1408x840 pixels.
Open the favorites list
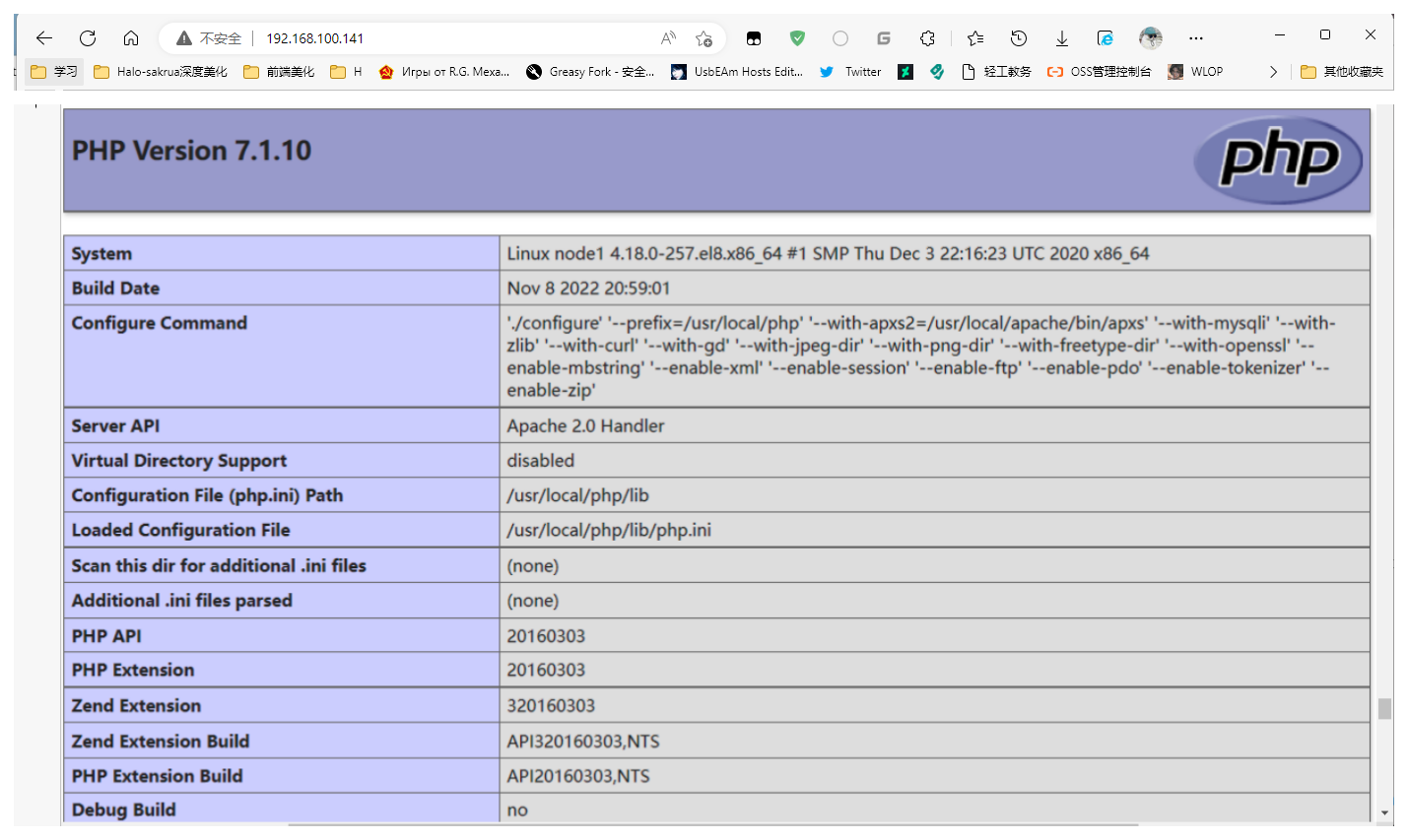[x=975, y=38]
